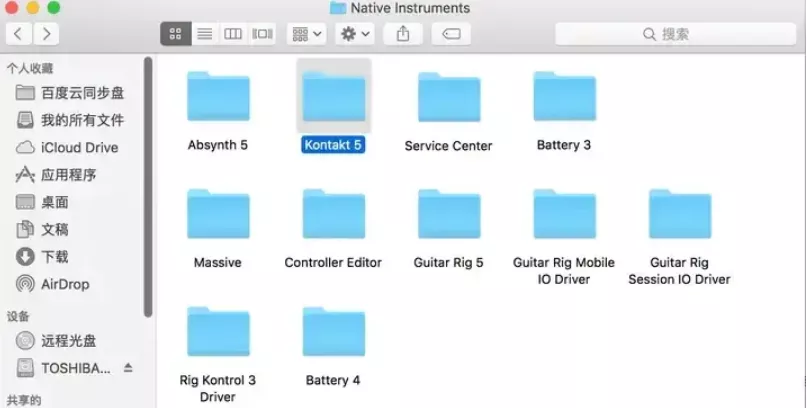Open the TOSHIBA drive in the sidebar
807x408 pixels.
[65, 368]
